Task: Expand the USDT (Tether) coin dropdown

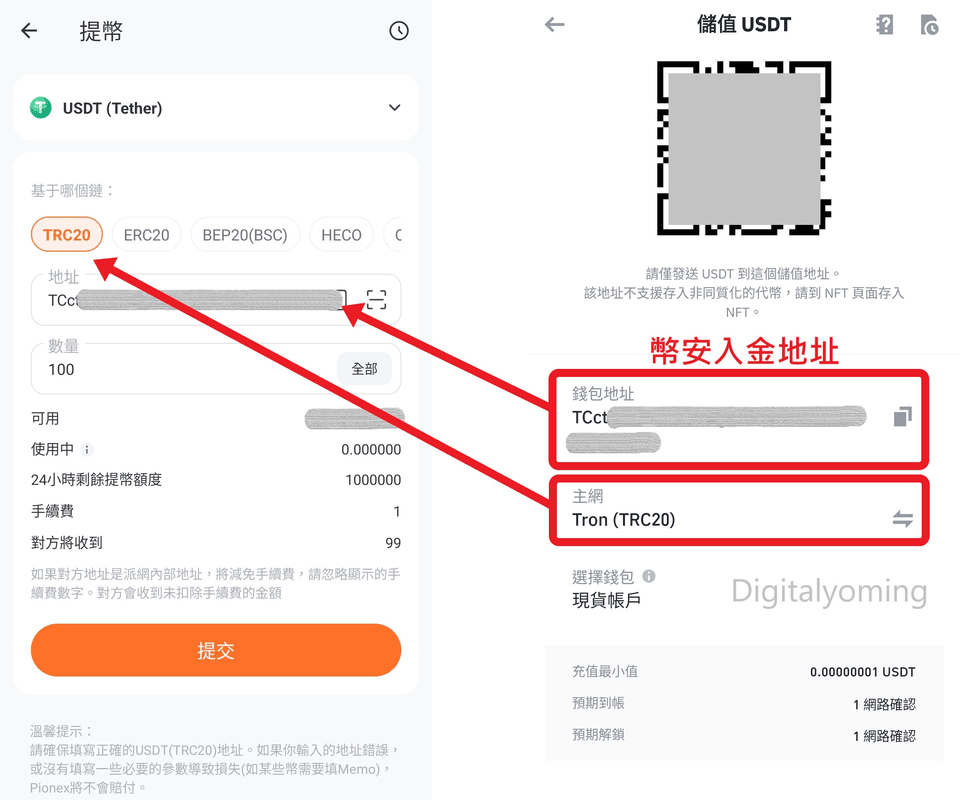Action: click(x=394, y=108)
